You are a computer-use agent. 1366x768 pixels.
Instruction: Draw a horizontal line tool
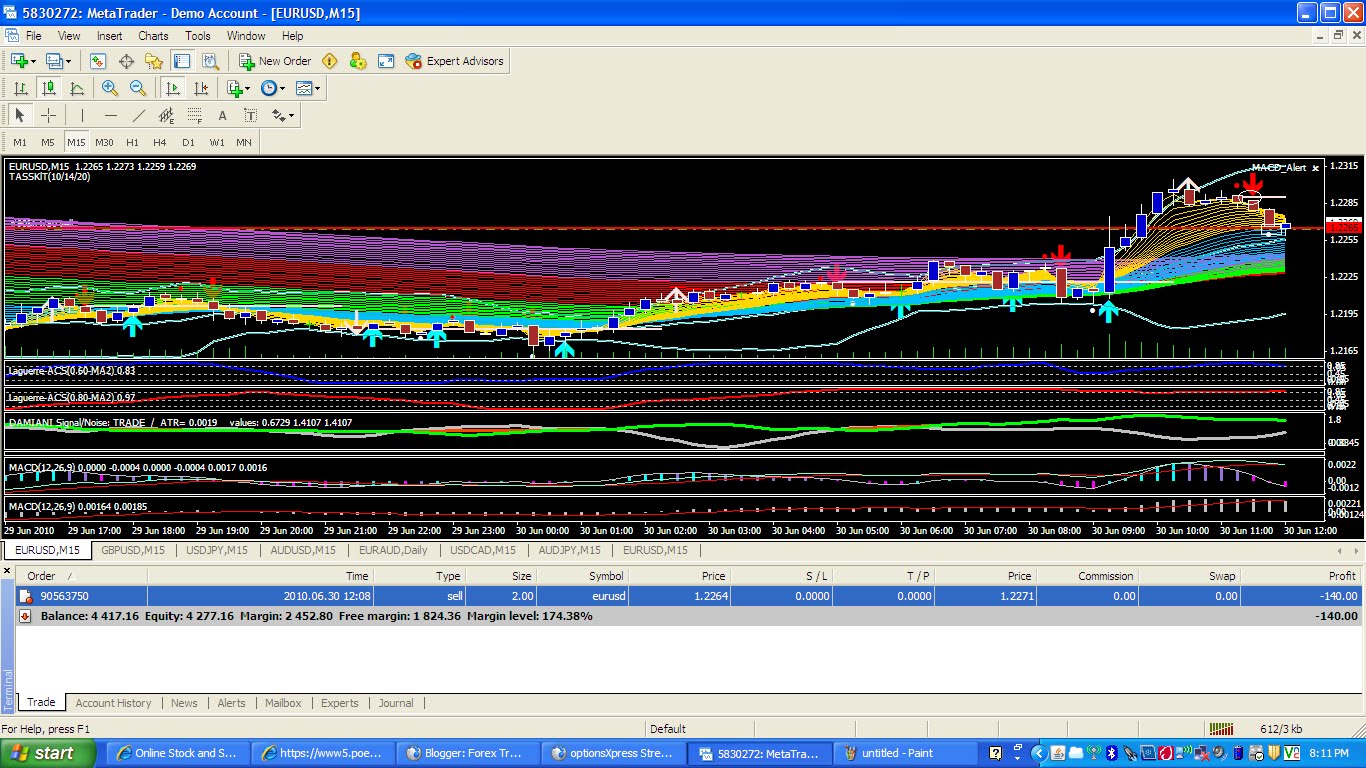[x=110, y=115]
